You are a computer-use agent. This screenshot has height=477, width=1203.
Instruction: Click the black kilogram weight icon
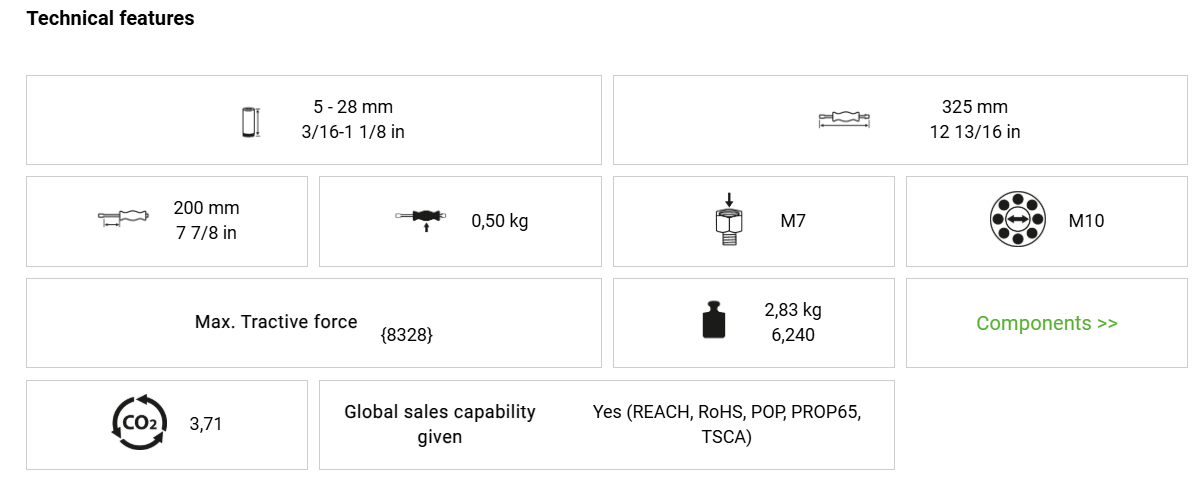coord(713,322)
